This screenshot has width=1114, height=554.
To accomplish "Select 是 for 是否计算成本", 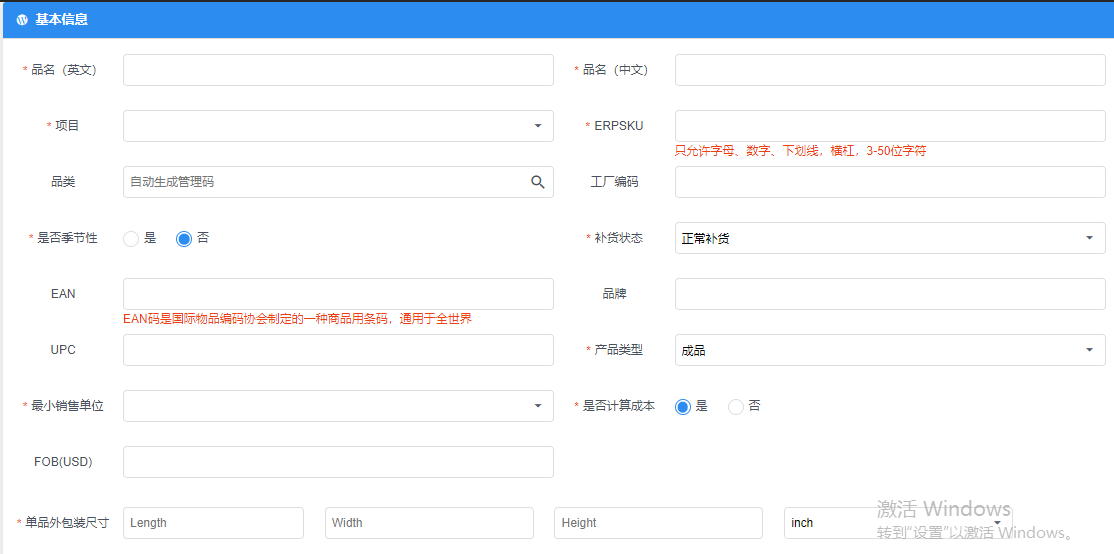I will [683, 407].
